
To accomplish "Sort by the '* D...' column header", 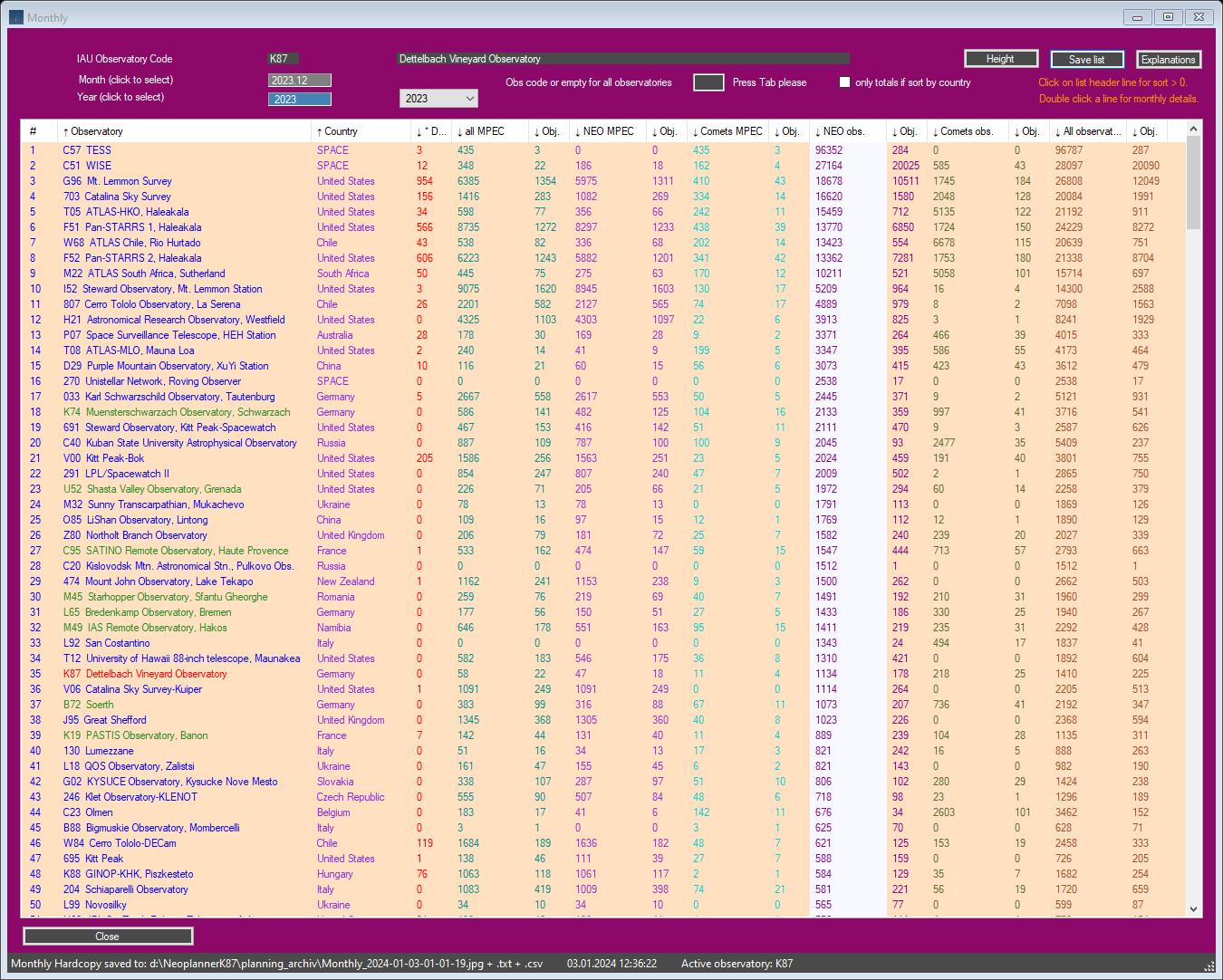I will point(432,131).
